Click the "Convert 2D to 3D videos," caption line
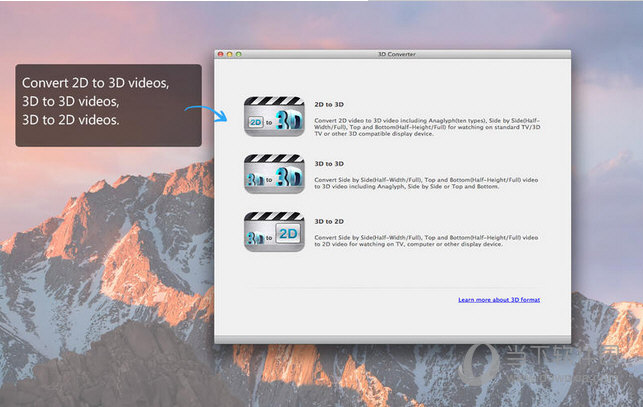The height and width of the screenshot is (407, 643). pos(96,84)
